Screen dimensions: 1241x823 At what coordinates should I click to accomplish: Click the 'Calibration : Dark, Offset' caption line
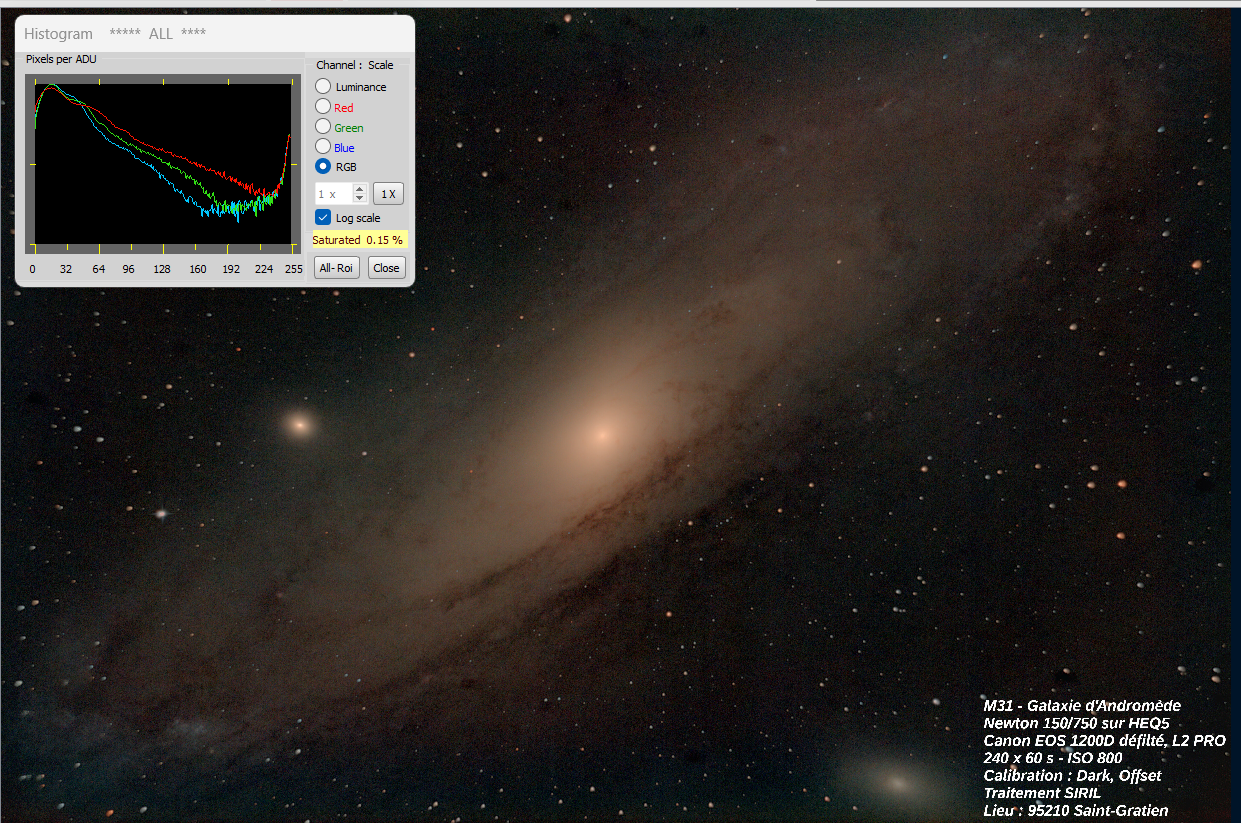click(1072, 776)
